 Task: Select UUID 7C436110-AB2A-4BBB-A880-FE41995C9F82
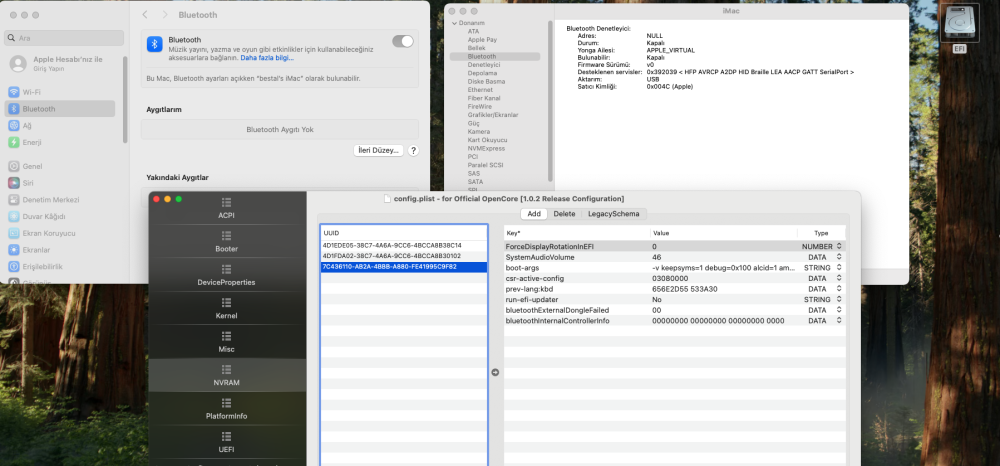tap(404, 266)
